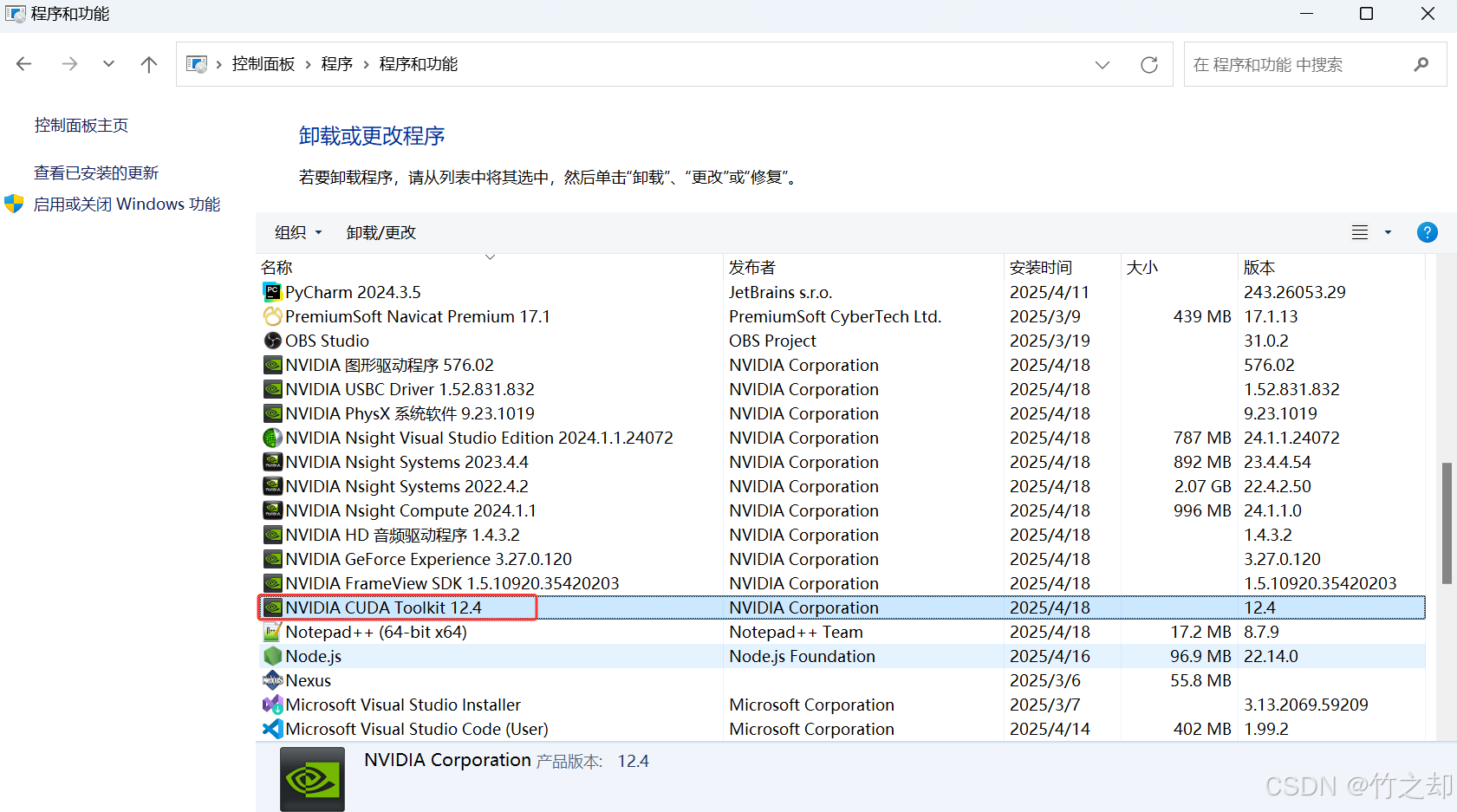Click the vertical scrollbar thumb
This screenshot has height=812, width=1457.
pyautogui.click(x=1446, y=523)
